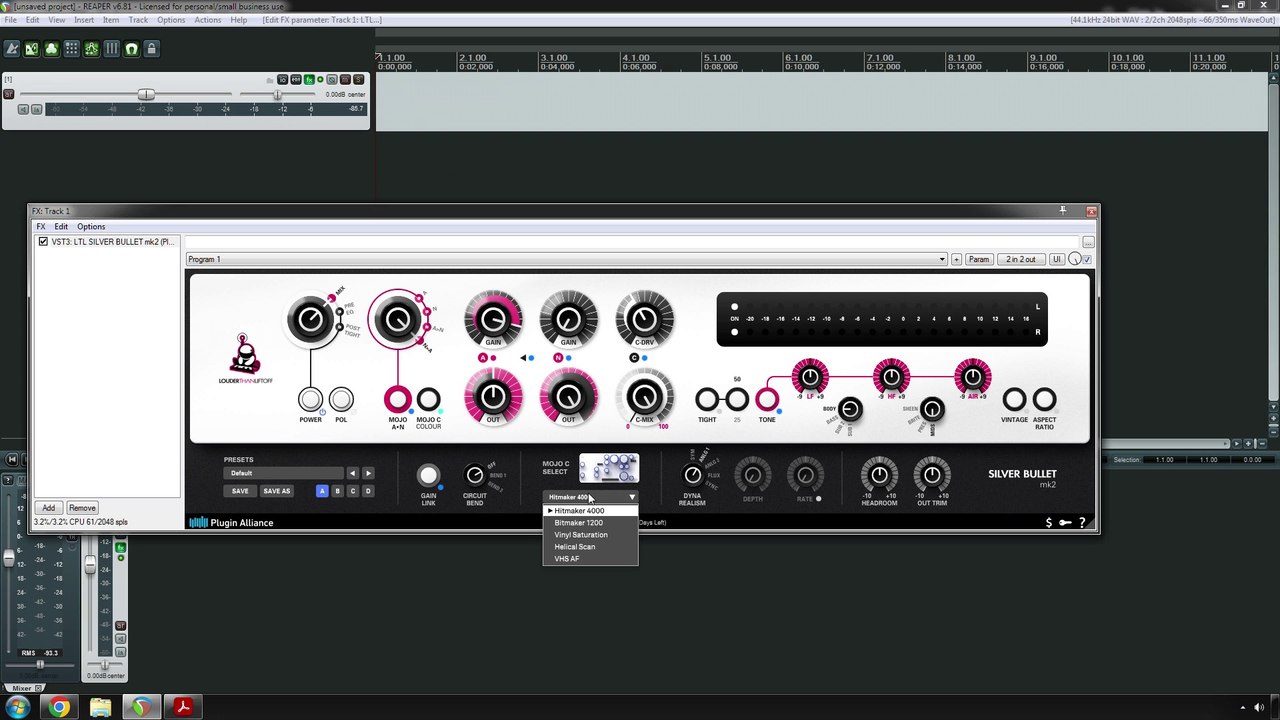Choose VHS AF option
The height and width of the screenshot is (720, 1280).
590,559
